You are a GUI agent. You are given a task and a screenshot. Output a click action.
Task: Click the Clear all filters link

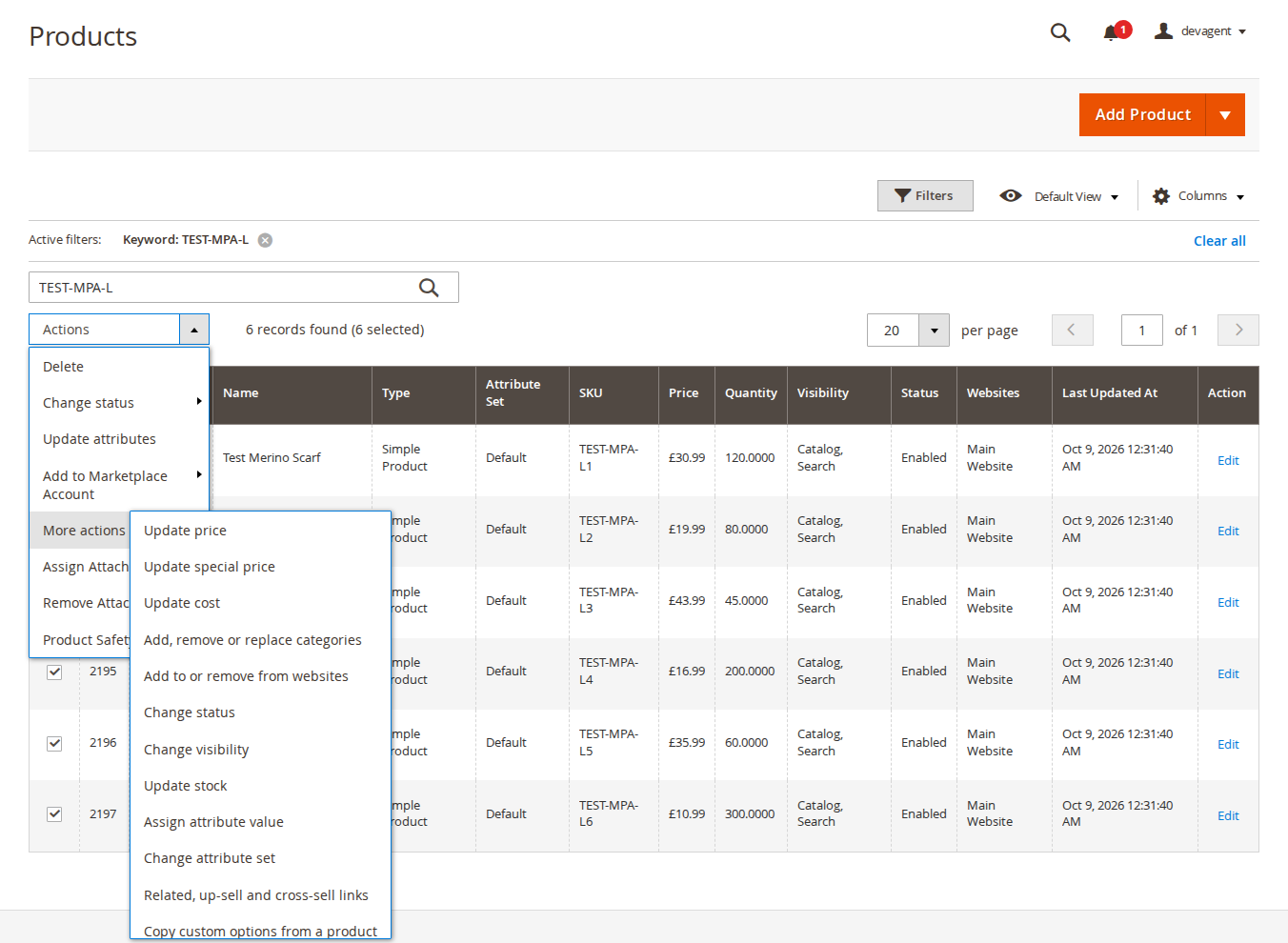click(1219, 241)
